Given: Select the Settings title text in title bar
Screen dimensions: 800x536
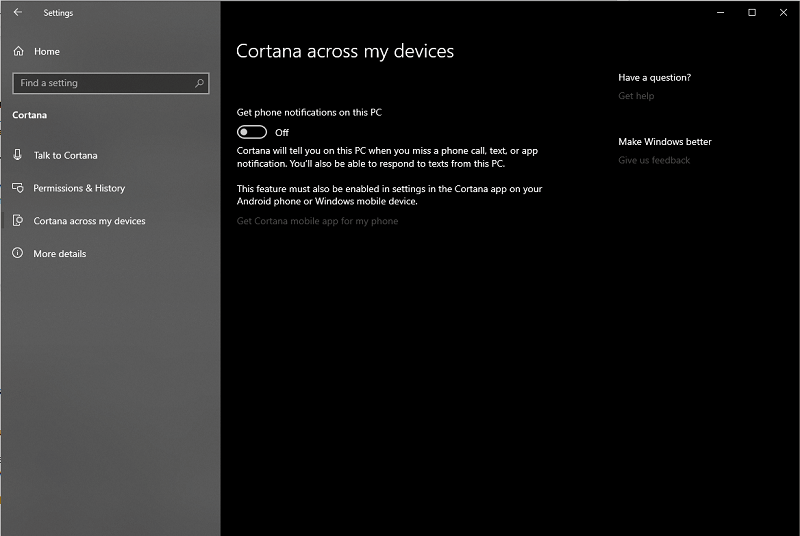Looking at the screenshot, I should [x=58, y=13].
